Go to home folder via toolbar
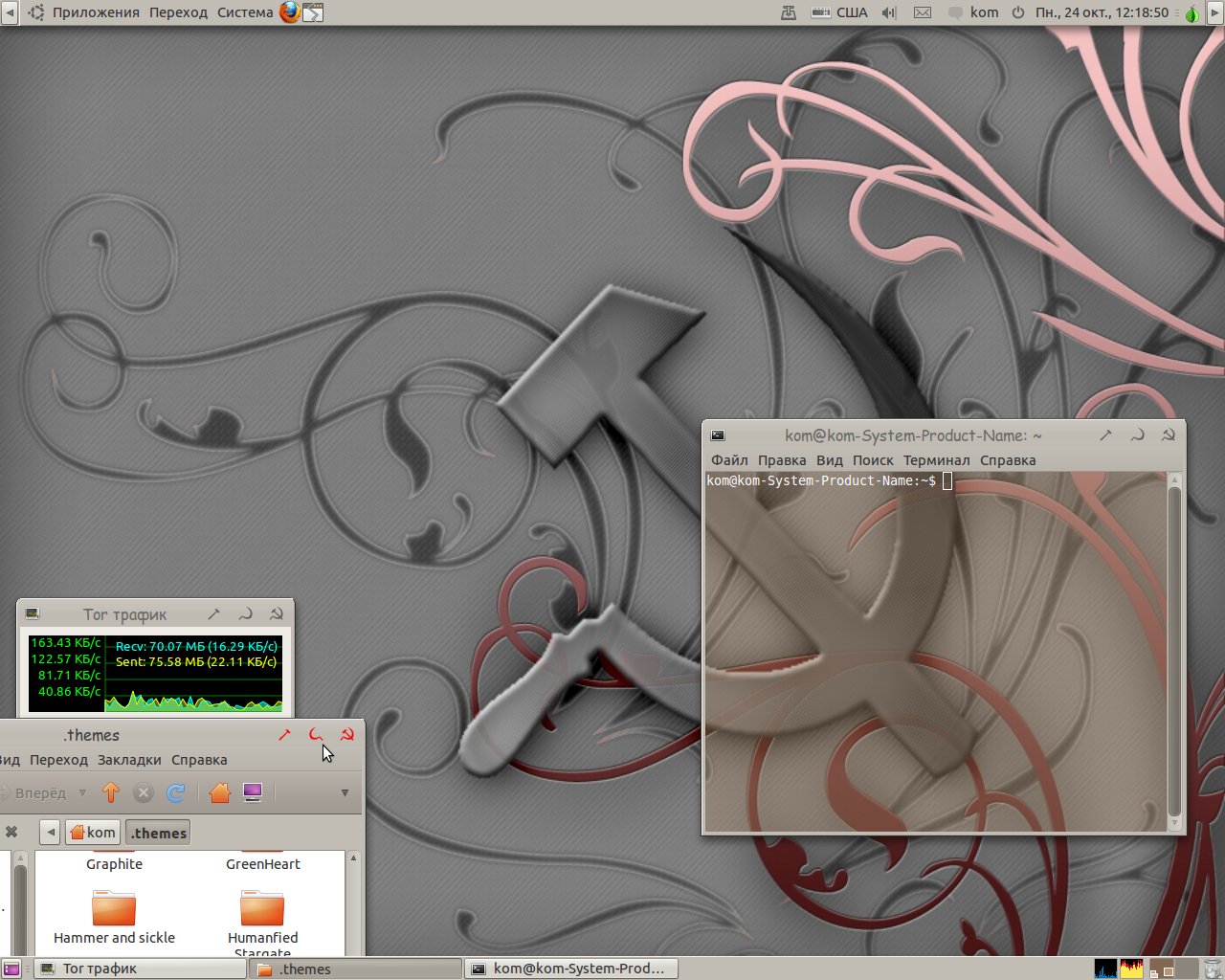The height and width of the screenshot is (980, 1225). click(x=220, y=792)
